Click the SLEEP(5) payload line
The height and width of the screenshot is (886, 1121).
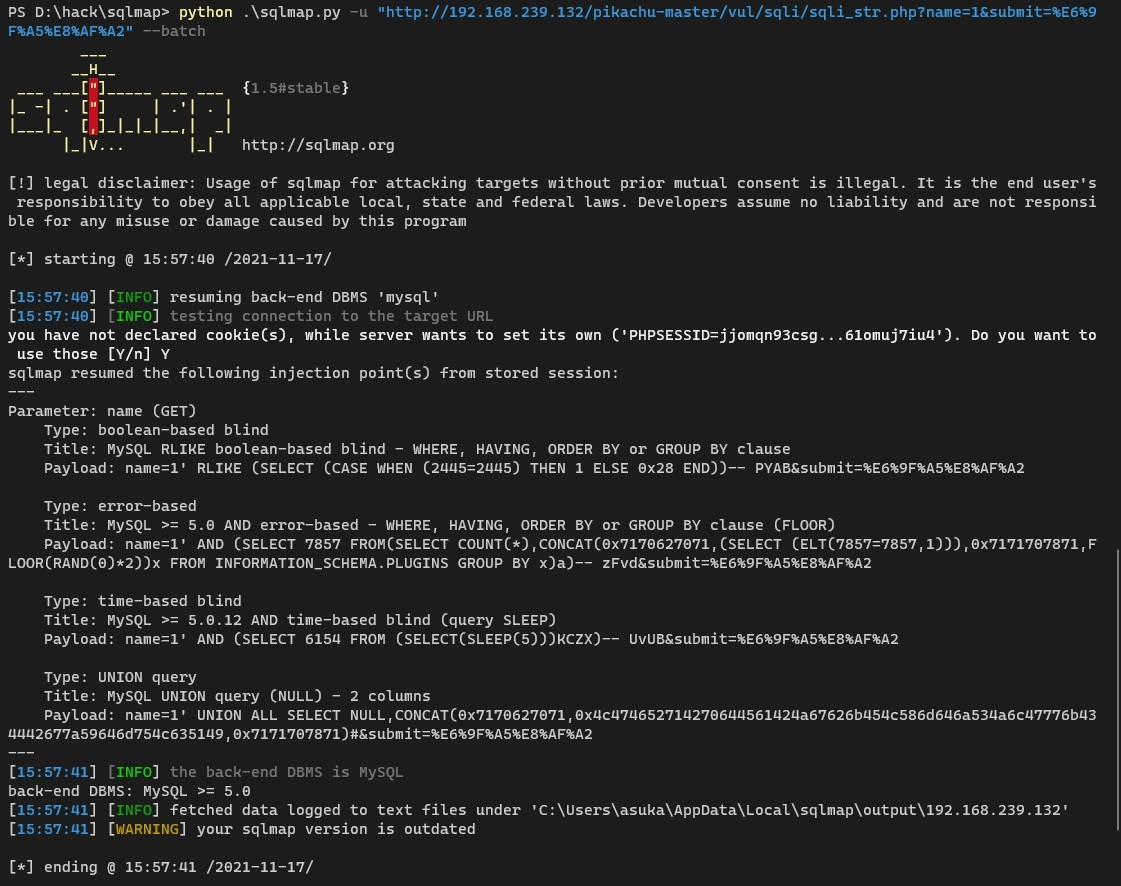[x=471, y=639]
